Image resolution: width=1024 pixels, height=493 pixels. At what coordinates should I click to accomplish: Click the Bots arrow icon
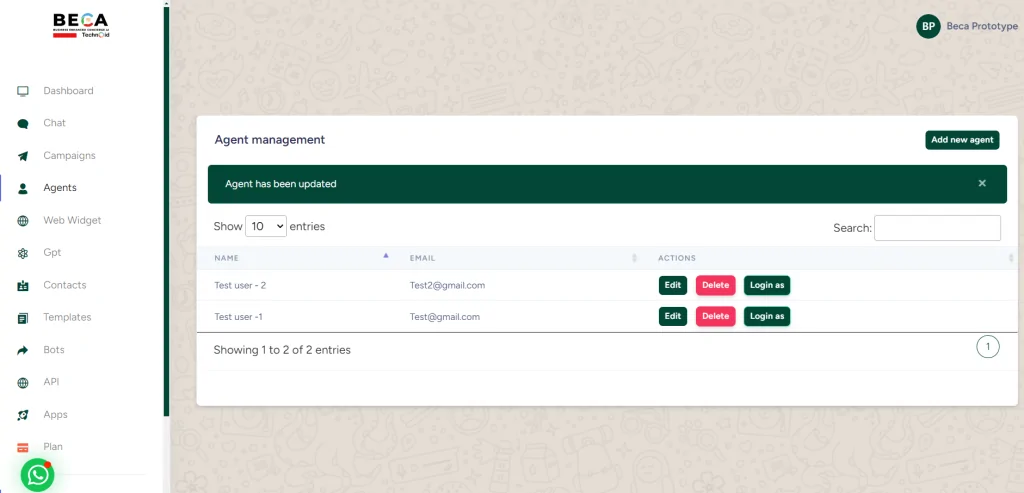(23, 351)
